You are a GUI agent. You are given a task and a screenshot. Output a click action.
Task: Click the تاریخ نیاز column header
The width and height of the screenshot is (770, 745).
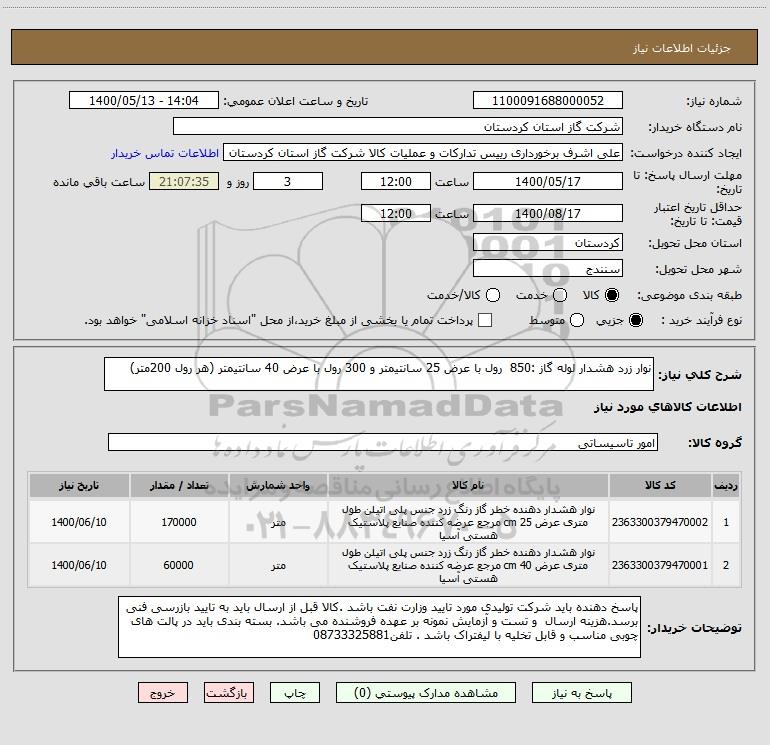pos(79,486)
